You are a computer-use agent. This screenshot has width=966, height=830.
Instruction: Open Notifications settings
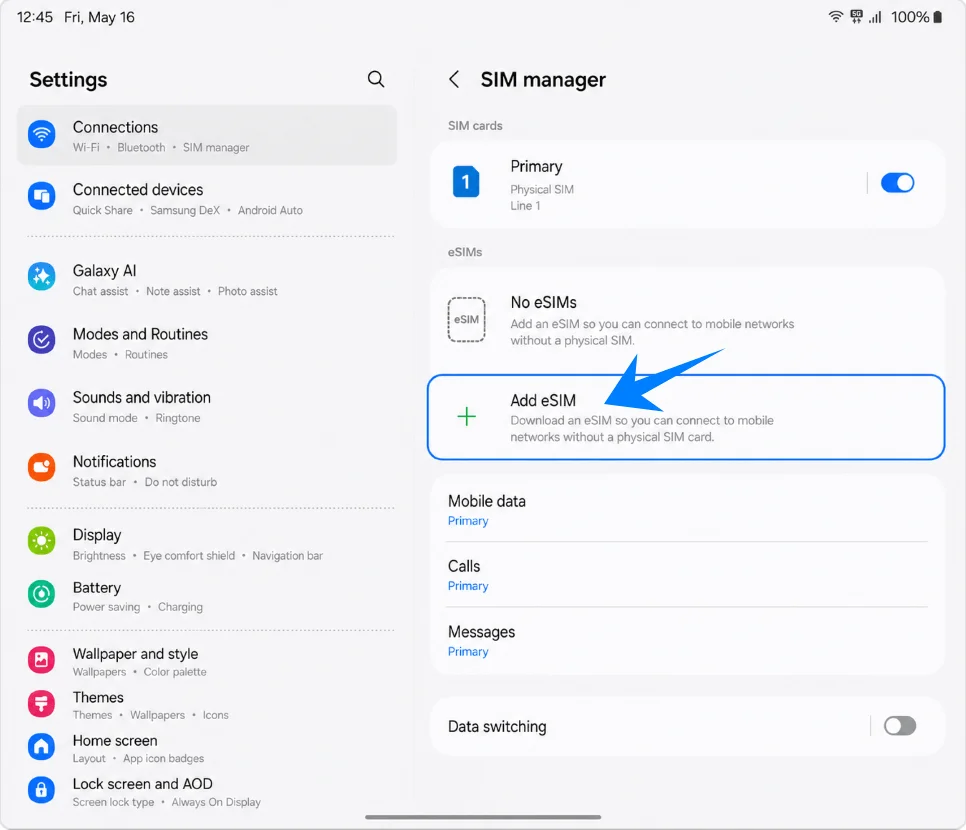point(207,470)
